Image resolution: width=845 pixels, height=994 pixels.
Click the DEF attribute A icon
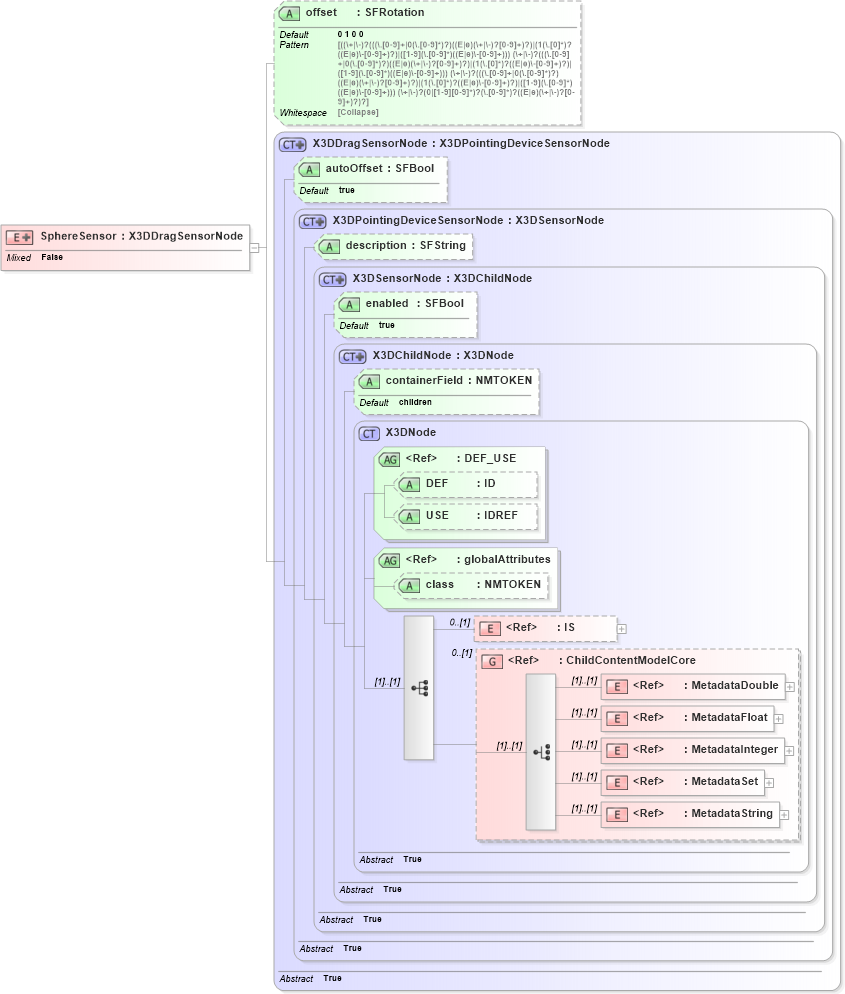[x=410, y=484]
